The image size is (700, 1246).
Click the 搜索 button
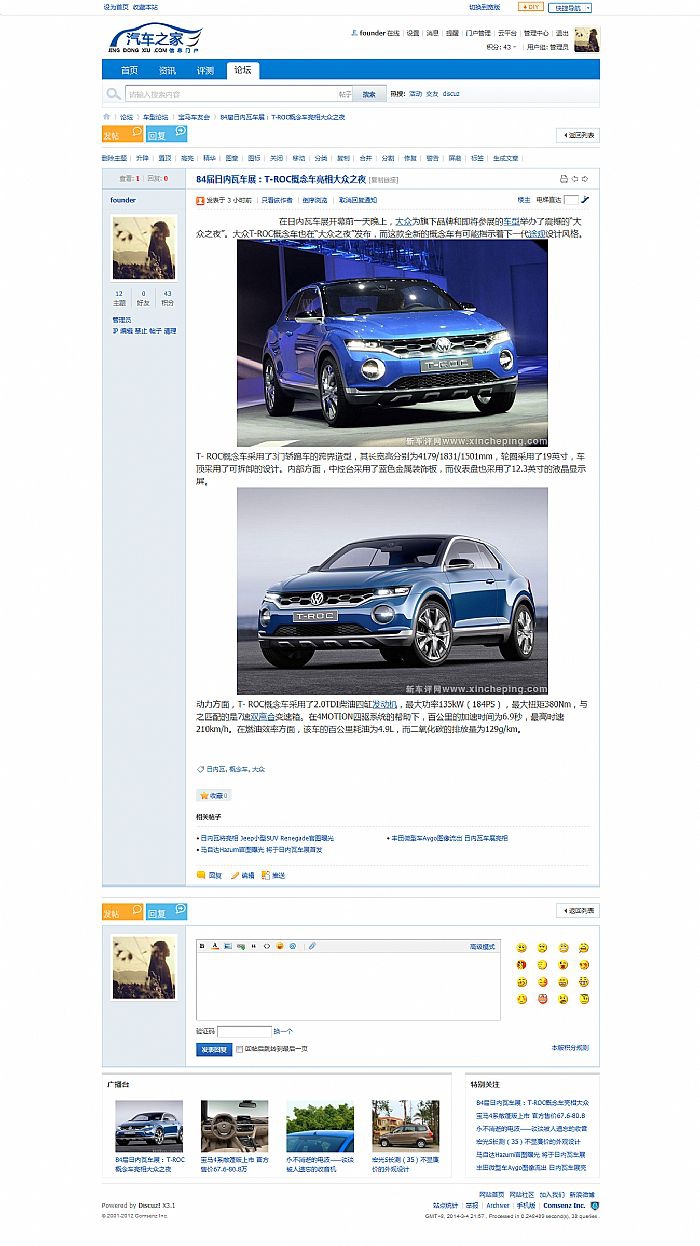pyautogui.click(x=370, y=94)
